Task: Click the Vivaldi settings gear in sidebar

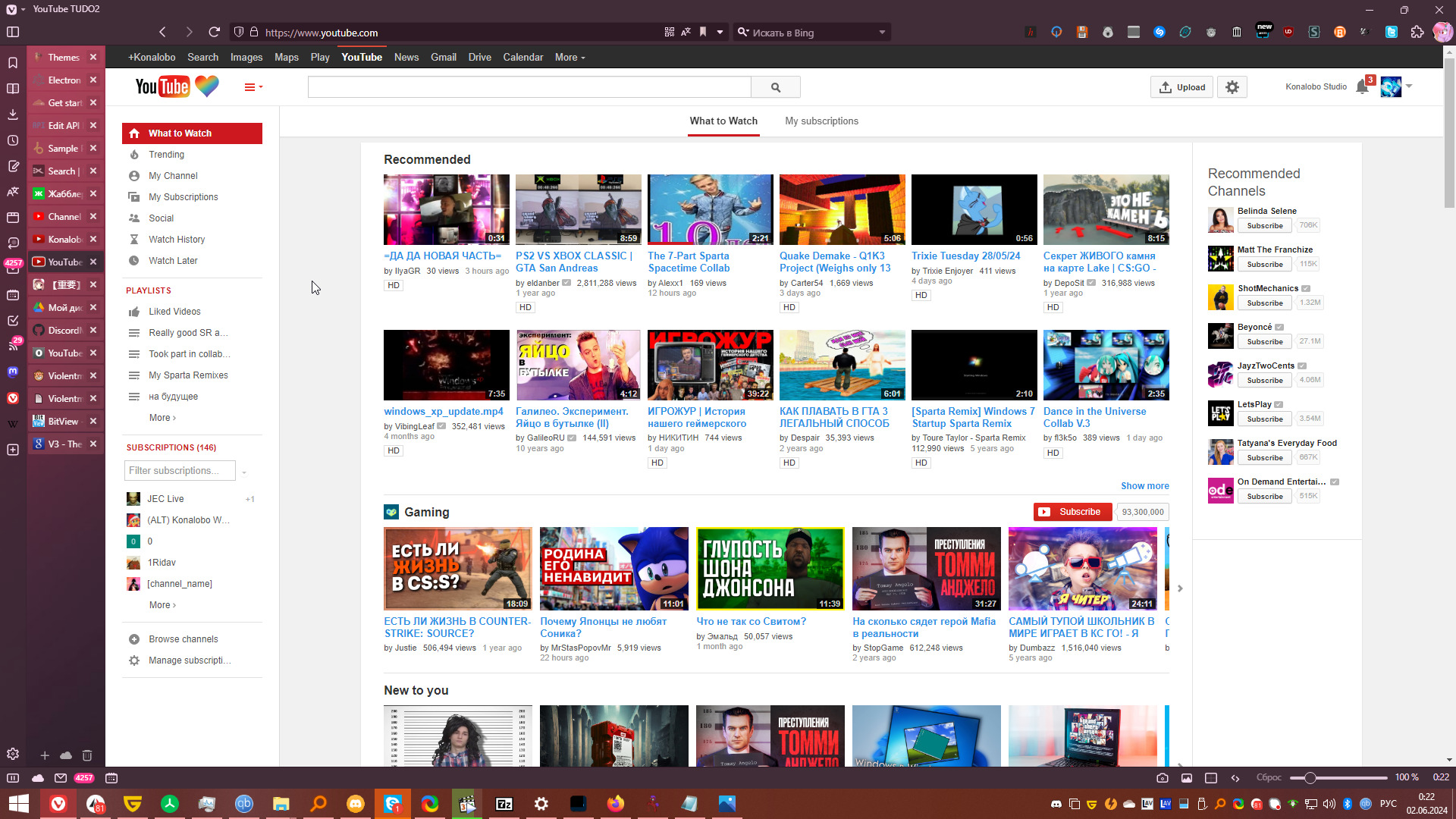Action: (x=13, y=754)
